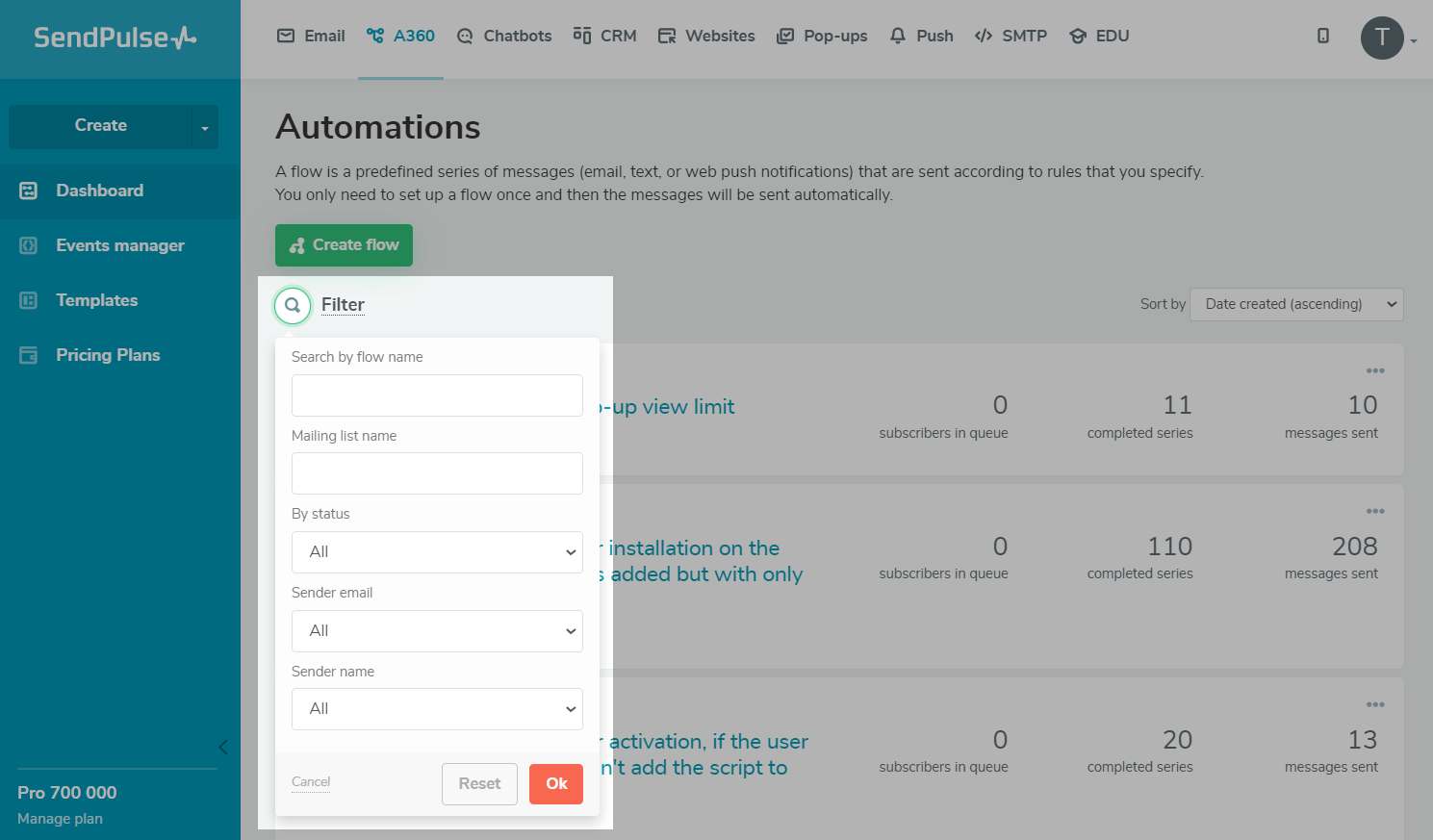Expand the By status dropdown

437,552
